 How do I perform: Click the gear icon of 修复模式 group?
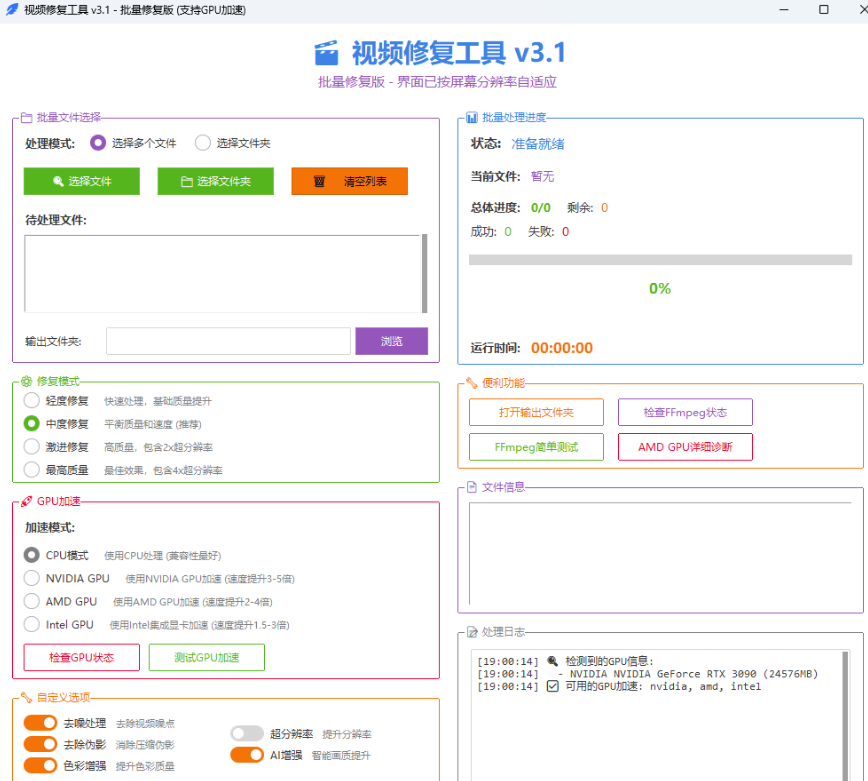point(26,381)
